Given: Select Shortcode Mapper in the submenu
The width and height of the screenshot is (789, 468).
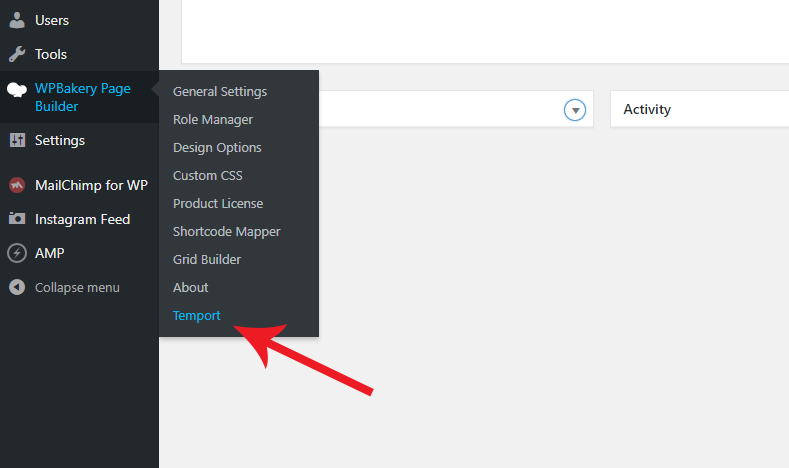Looking at the screenshot, I should point(226,231).
